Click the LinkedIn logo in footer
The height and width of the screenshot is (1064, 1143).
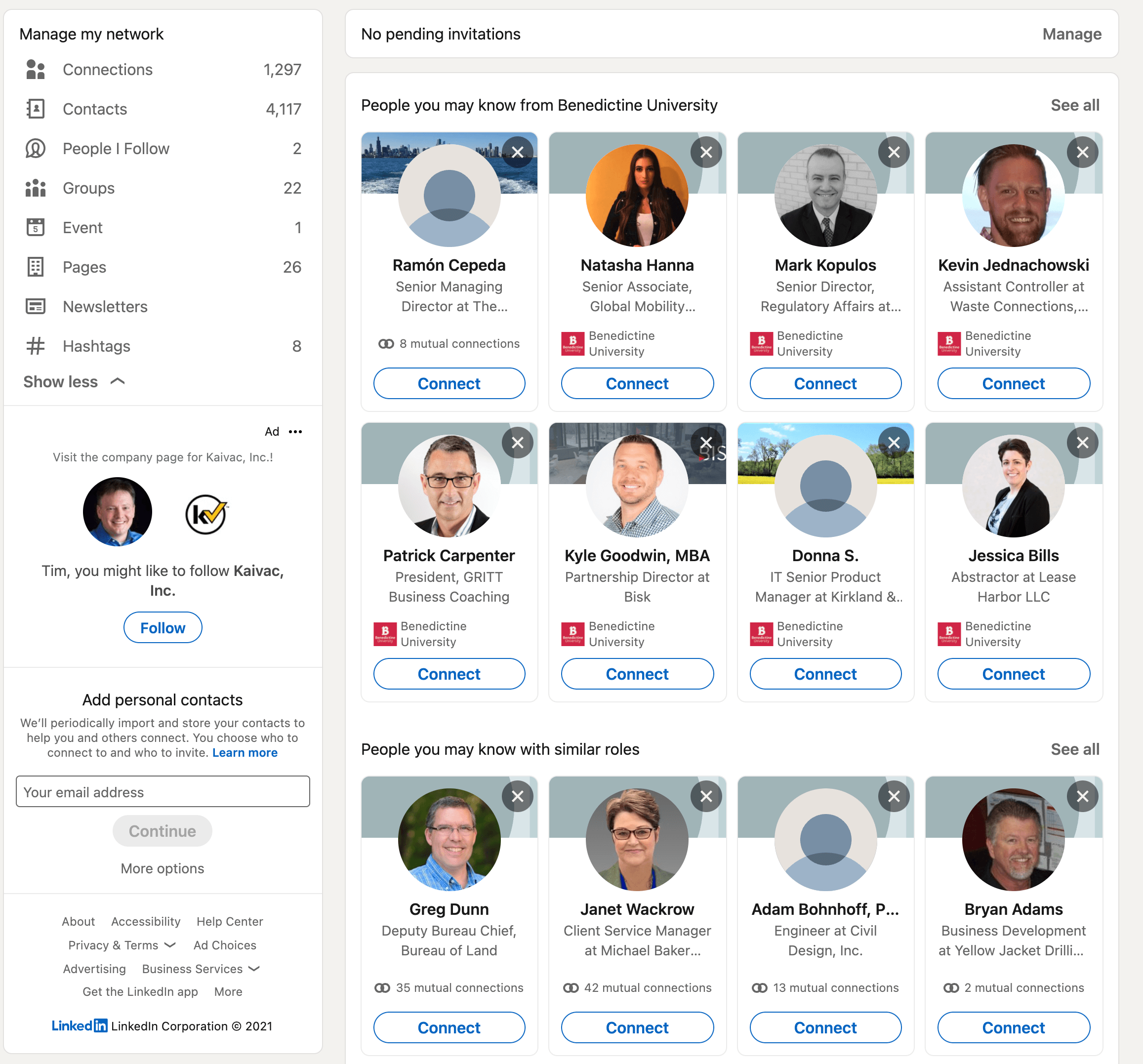80,1025
